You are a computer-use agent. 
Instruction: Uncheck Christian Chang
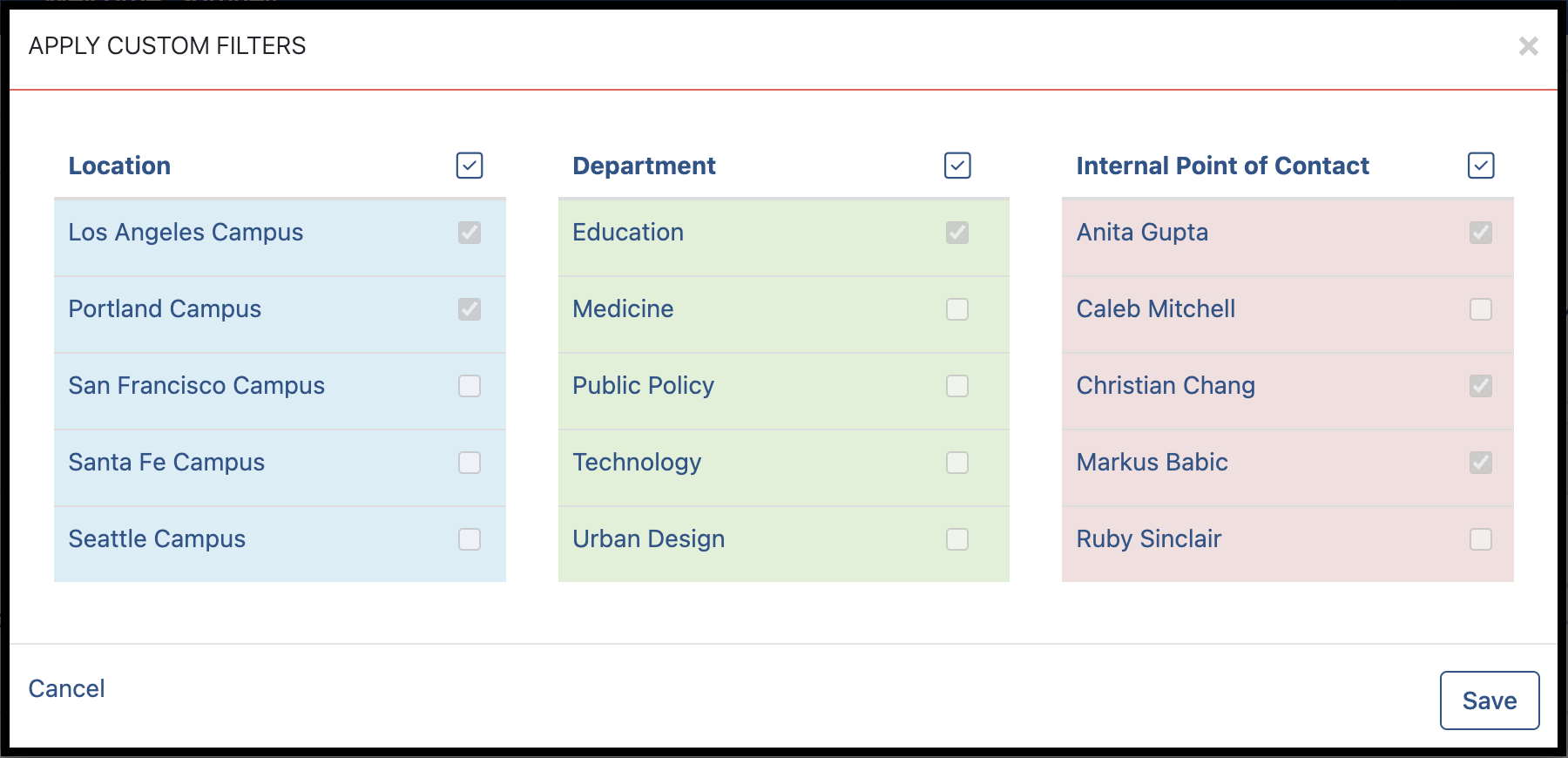[x=1481, y=386]
